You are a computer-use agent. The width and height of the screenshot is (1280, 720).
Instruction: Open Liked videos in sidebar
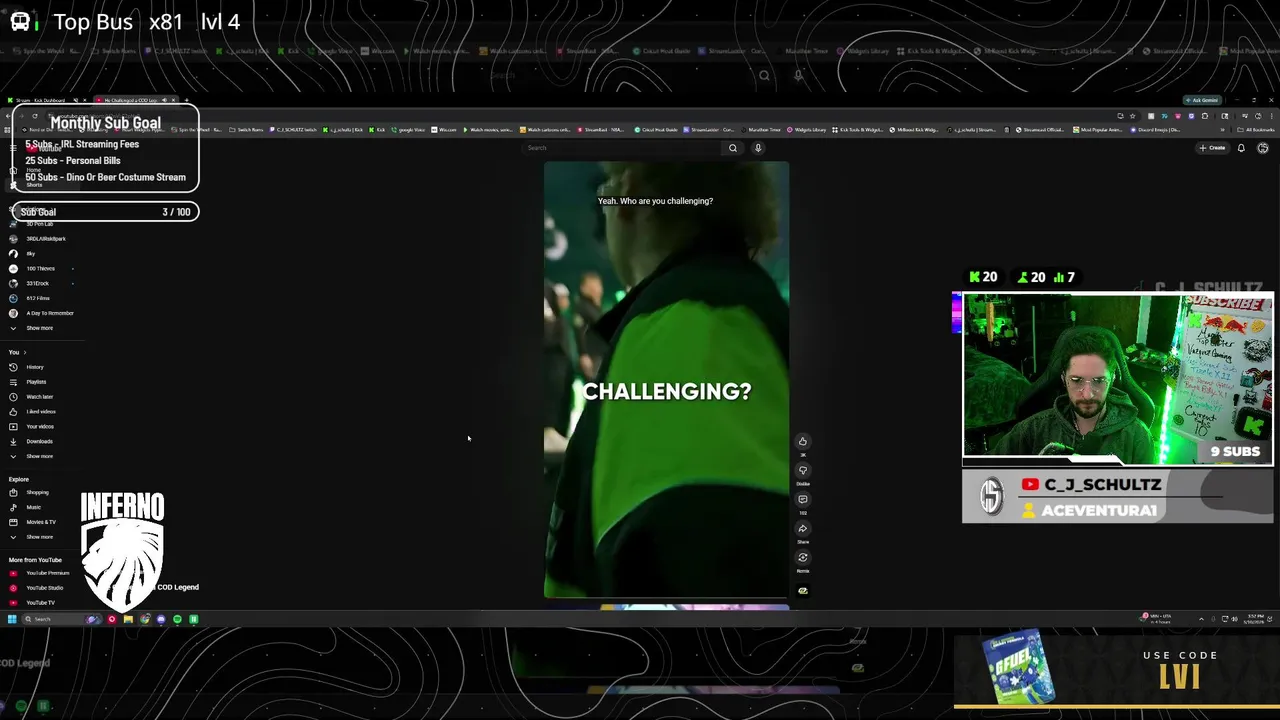tap(40, 412)
